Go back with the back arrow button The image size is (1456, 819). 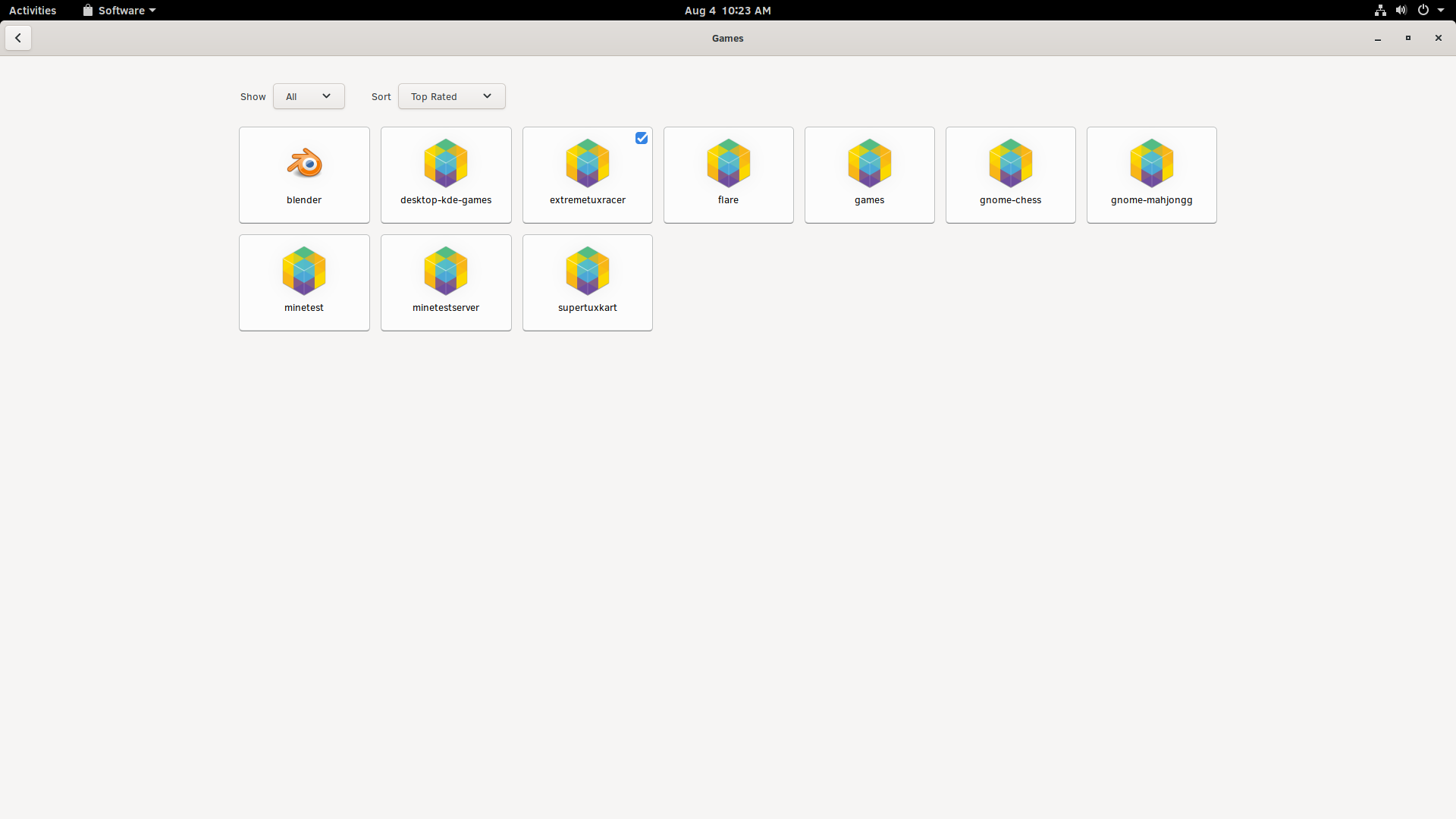[x=18, y=38]
